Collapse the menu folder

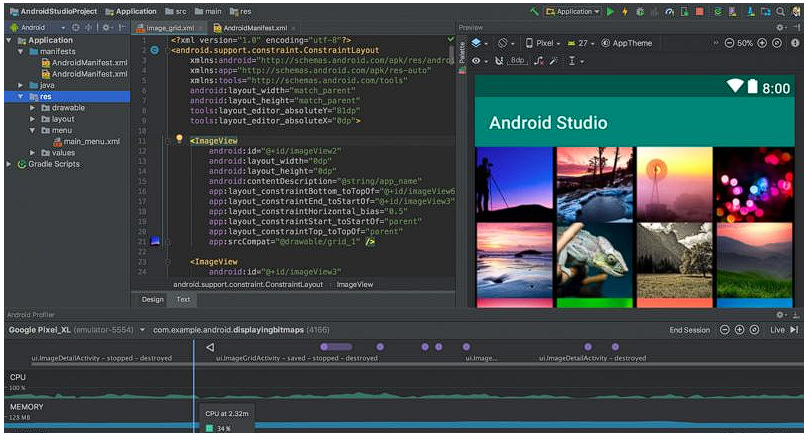click(x=32, y=130)
